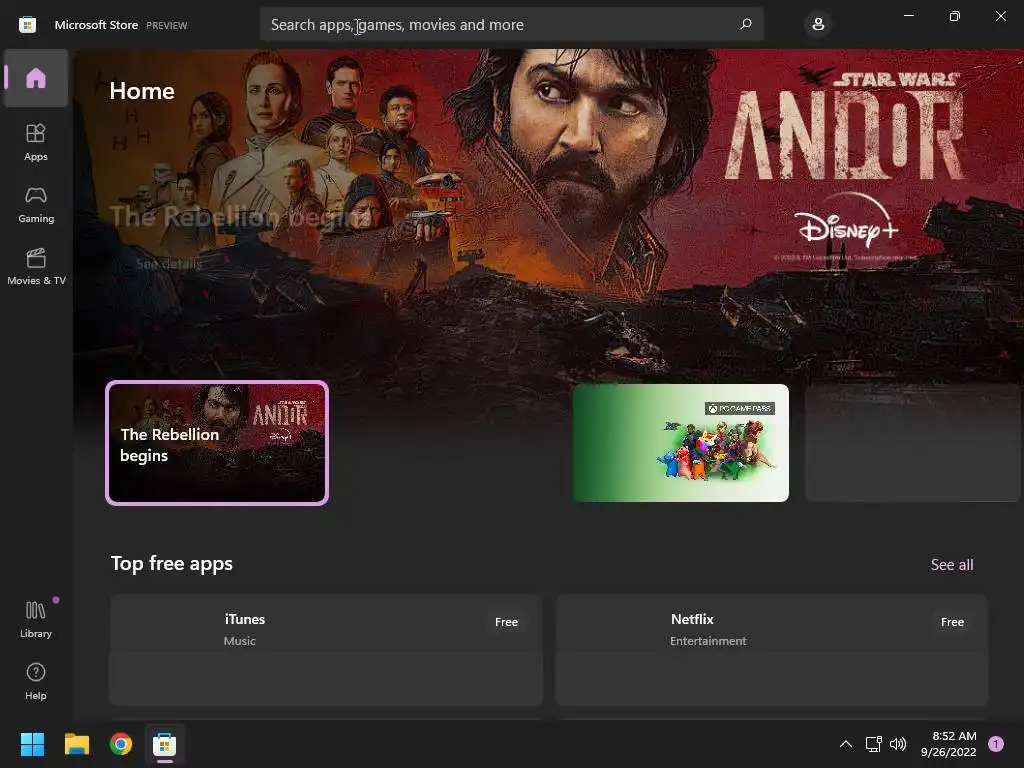Screen dimensions: 1024x768
Task: Click the Microsoft Store logo icon
Action: pos(27,25)
